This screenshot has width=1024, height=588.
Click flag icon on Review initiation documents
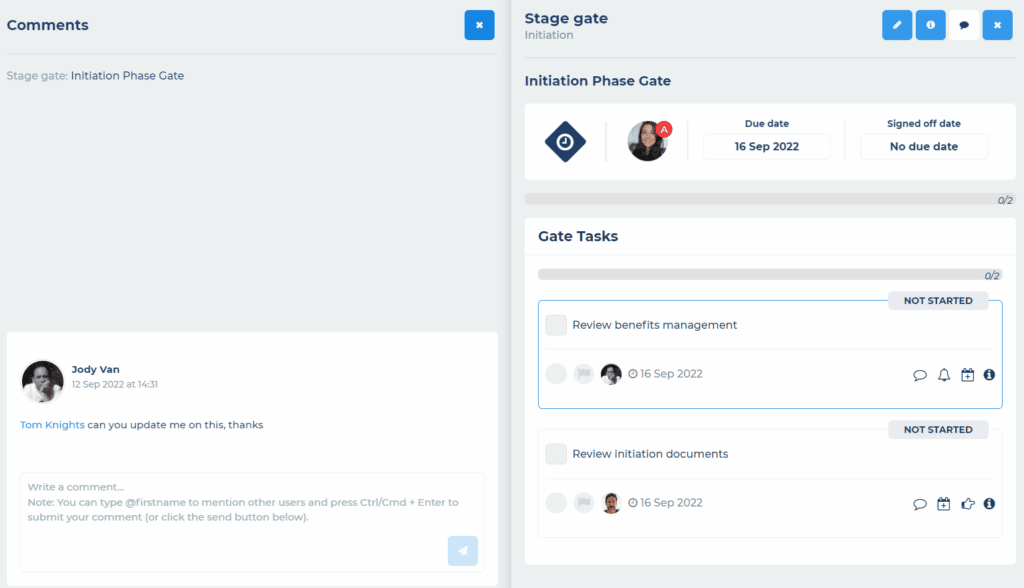tap(584, 502)
